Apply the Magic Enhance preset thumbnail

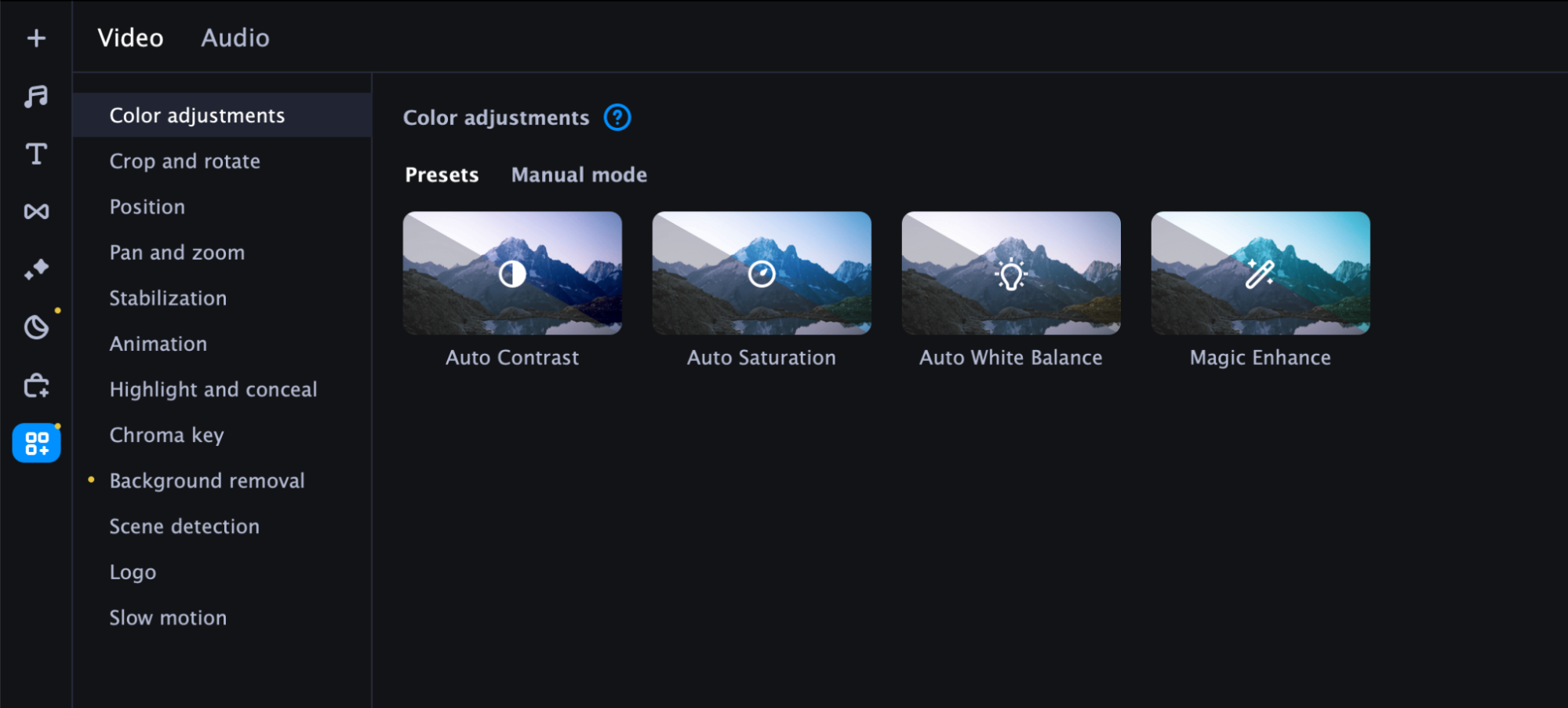pos(1261,273)
